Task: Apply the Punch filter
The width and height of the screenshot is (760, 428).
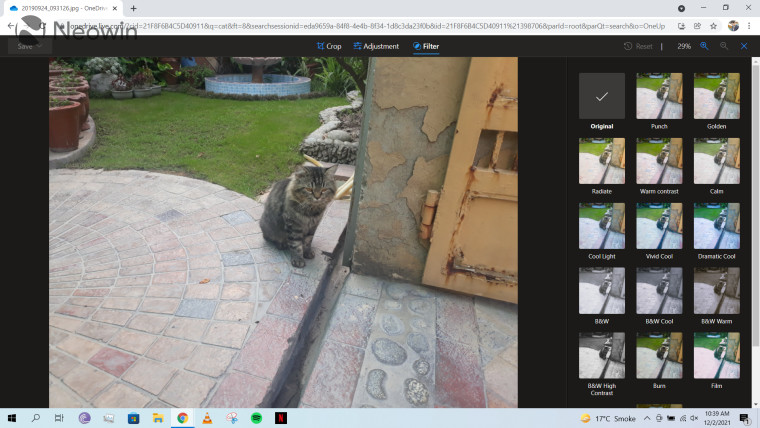Action: pyautogui.click(x=659, y=96)
